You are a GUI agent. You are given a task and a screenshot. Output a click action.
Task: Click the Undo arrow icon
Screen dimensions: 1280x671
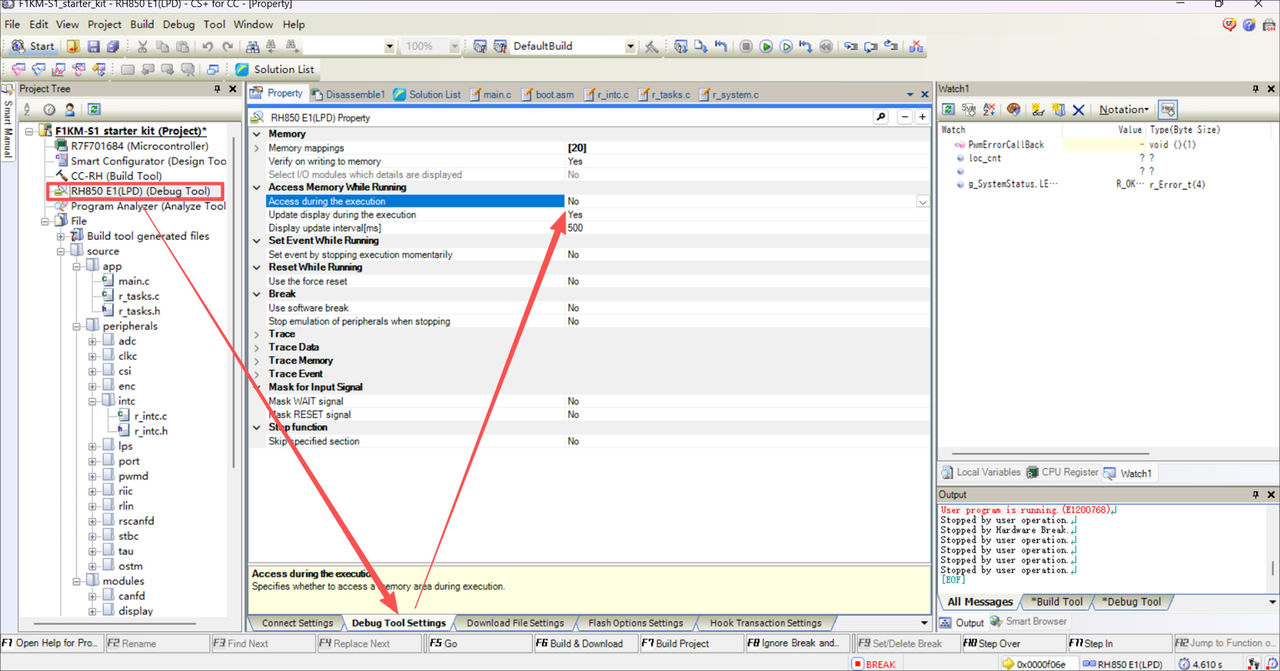pyautogui.click(x=207, y=46)
